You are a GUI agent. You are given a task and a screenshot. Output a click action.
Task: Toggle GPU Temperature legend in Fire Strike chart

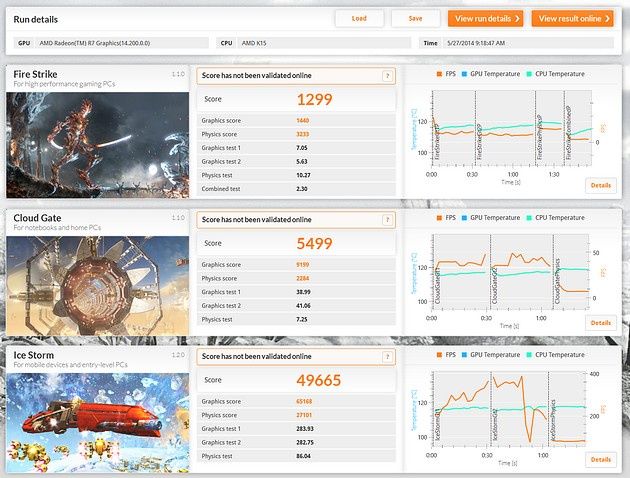pos(491,74)
